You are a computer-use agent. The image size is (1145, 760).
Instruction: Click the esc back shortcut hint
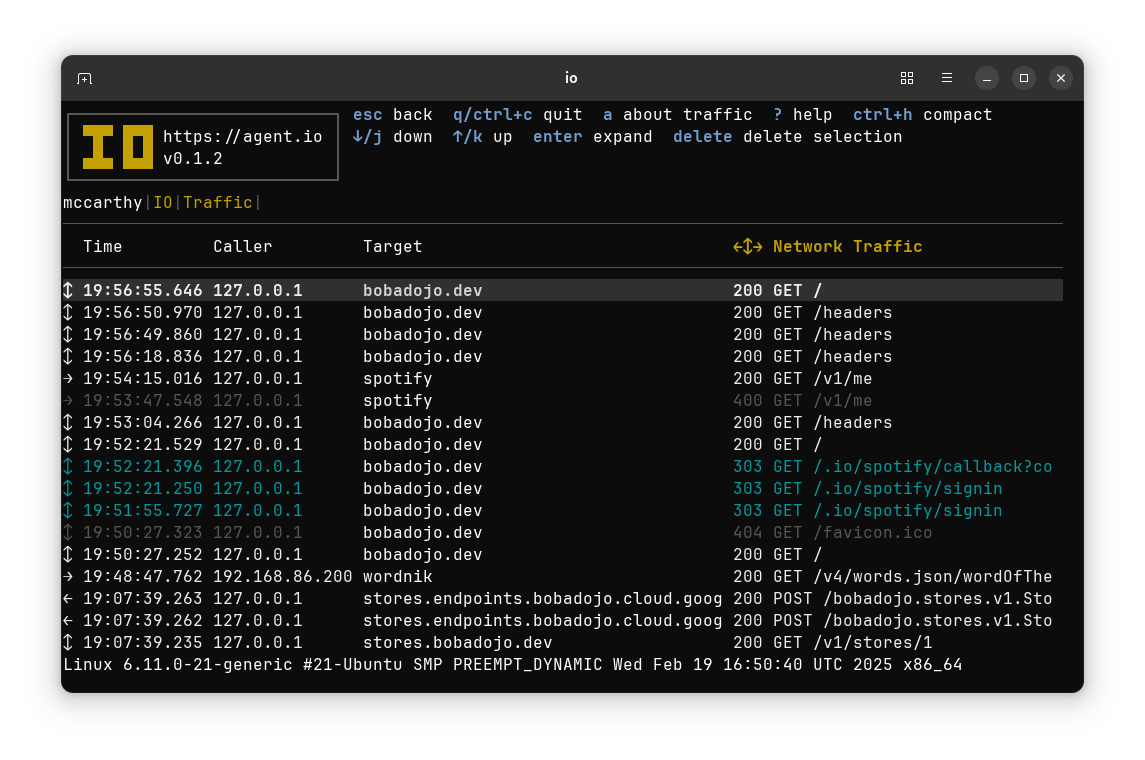393,115
